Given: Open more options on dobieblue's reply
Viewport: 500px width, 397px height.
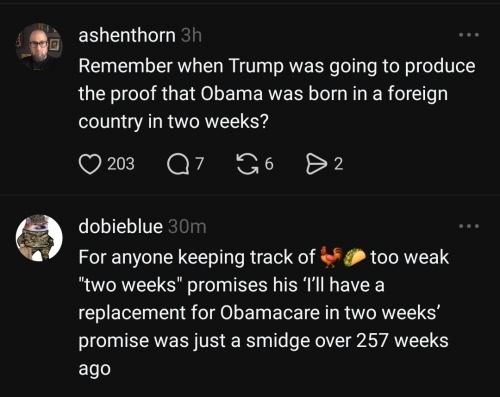Looking at the screenshot, I should coord(469,226).
